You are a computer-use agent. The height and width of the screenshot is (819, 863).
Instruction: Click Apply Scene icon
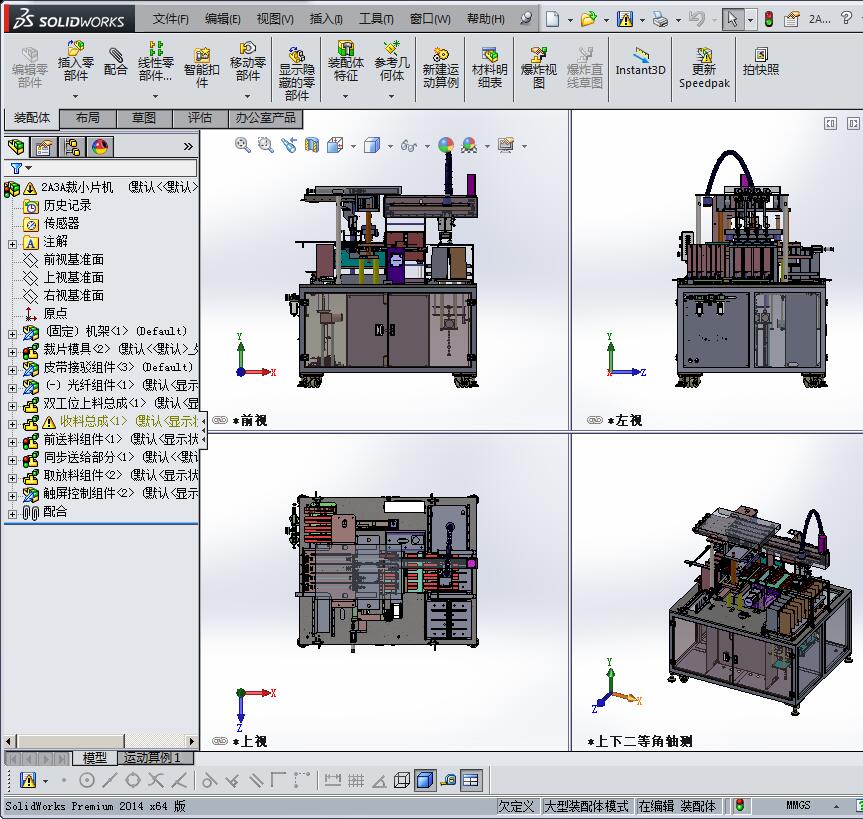coord(469,145)
